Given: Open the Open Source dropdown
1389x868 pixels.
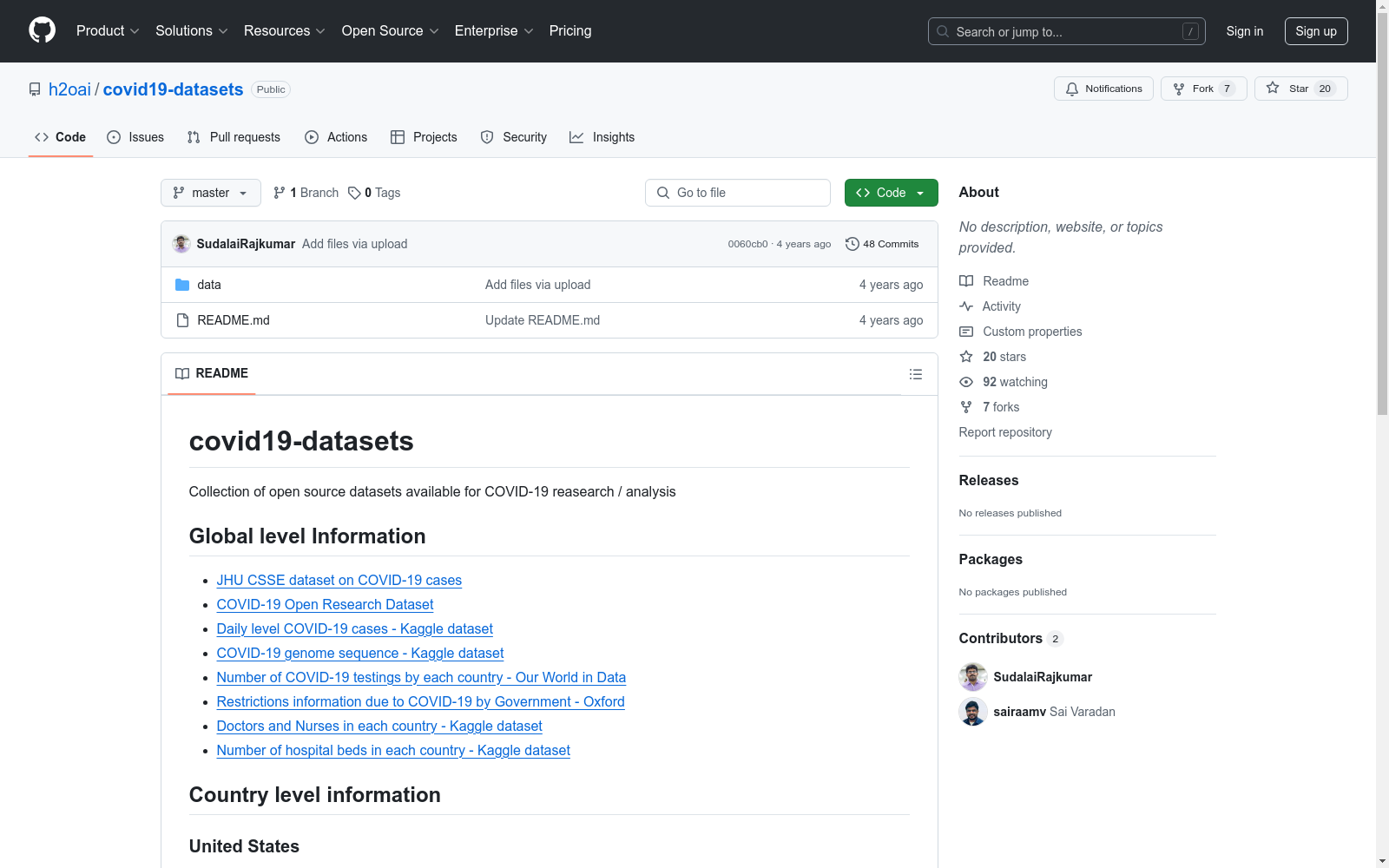Looking at the screenshot, I should [390, 30].
